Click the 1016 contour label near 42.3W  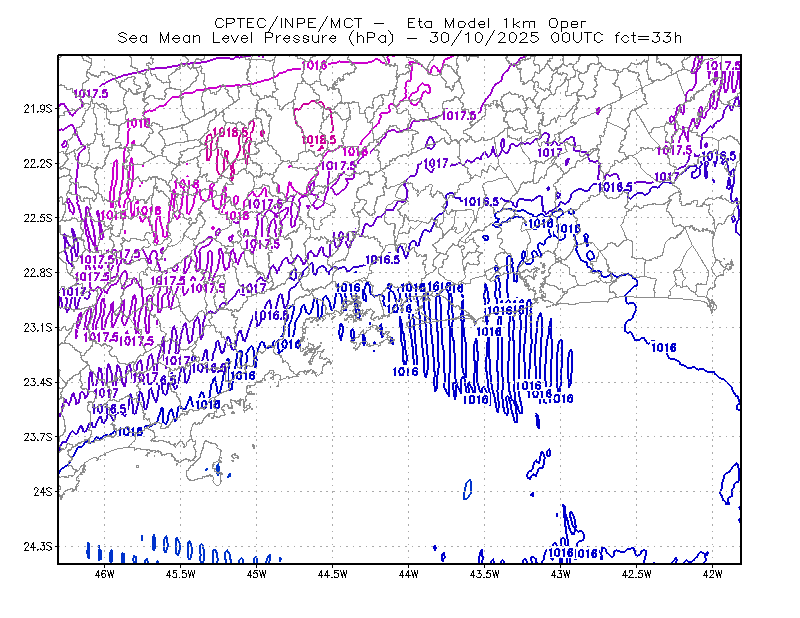click(664, 348)
